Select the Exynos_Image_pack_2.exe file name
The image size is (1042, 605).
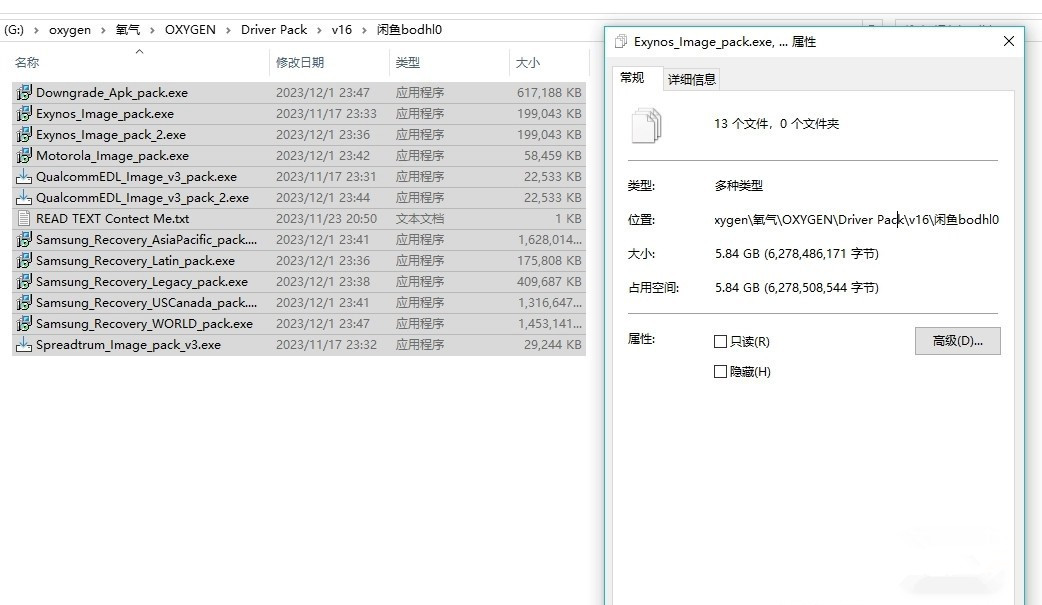(111, 134)
